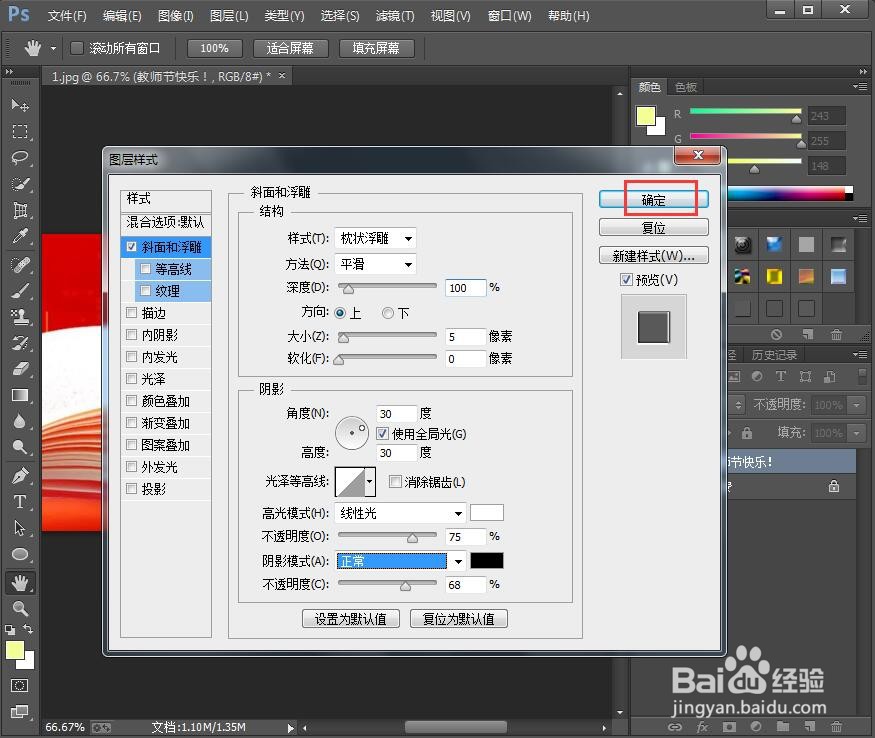Open Color panel flyout menu
This screenshot has height=738, width=875.
click(x=860, y=87)
